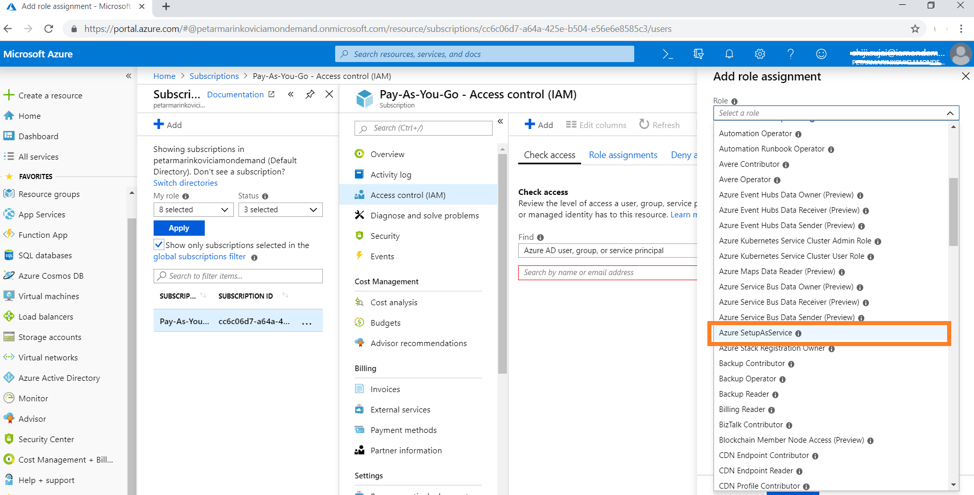Viewport: 974px width, 495px height.
Task: Open the My role dropdown
Action: tap(193, 210)
